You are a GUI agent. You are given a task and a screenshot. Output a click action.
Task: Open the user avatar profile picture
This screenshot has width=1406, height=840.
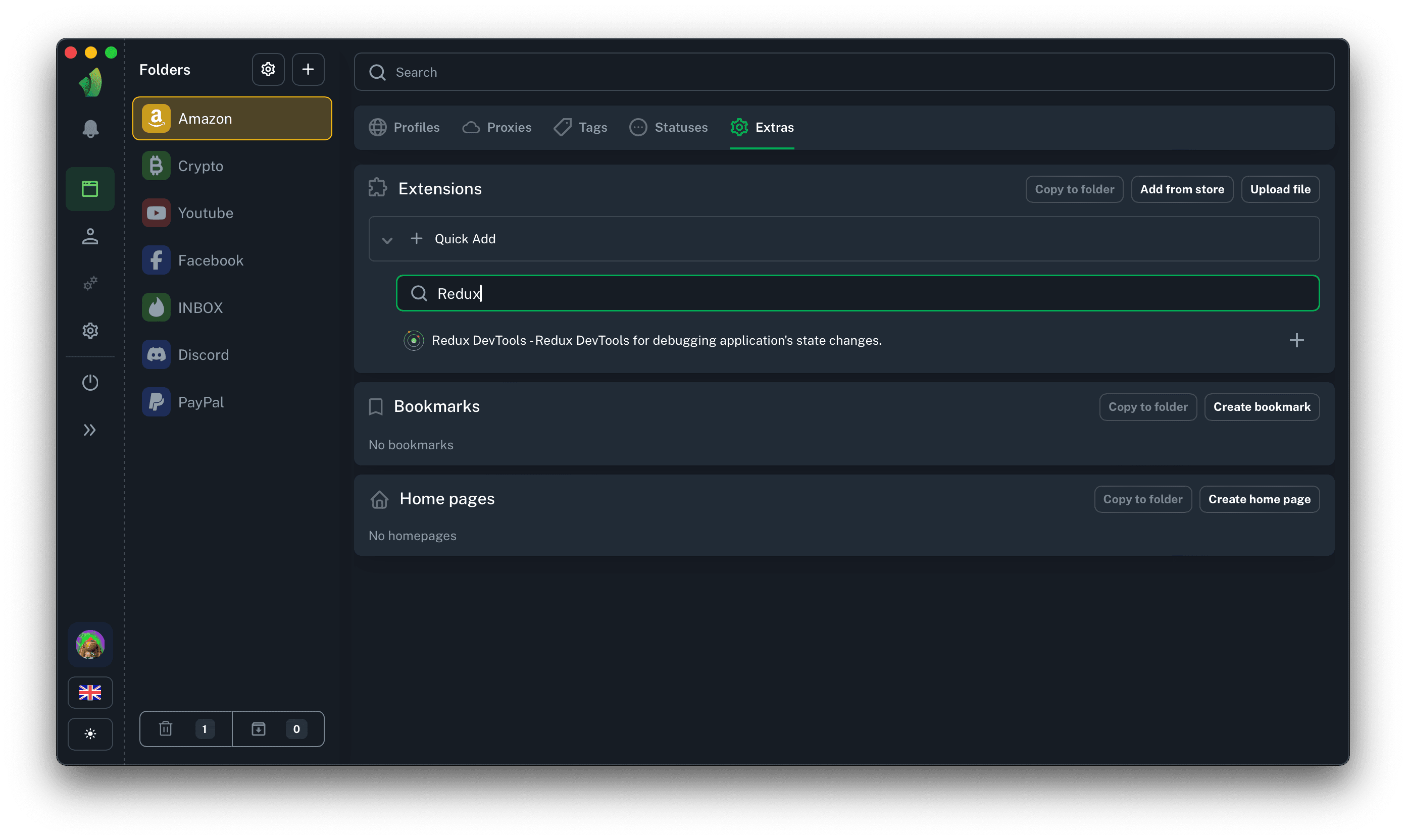[90, 644]
